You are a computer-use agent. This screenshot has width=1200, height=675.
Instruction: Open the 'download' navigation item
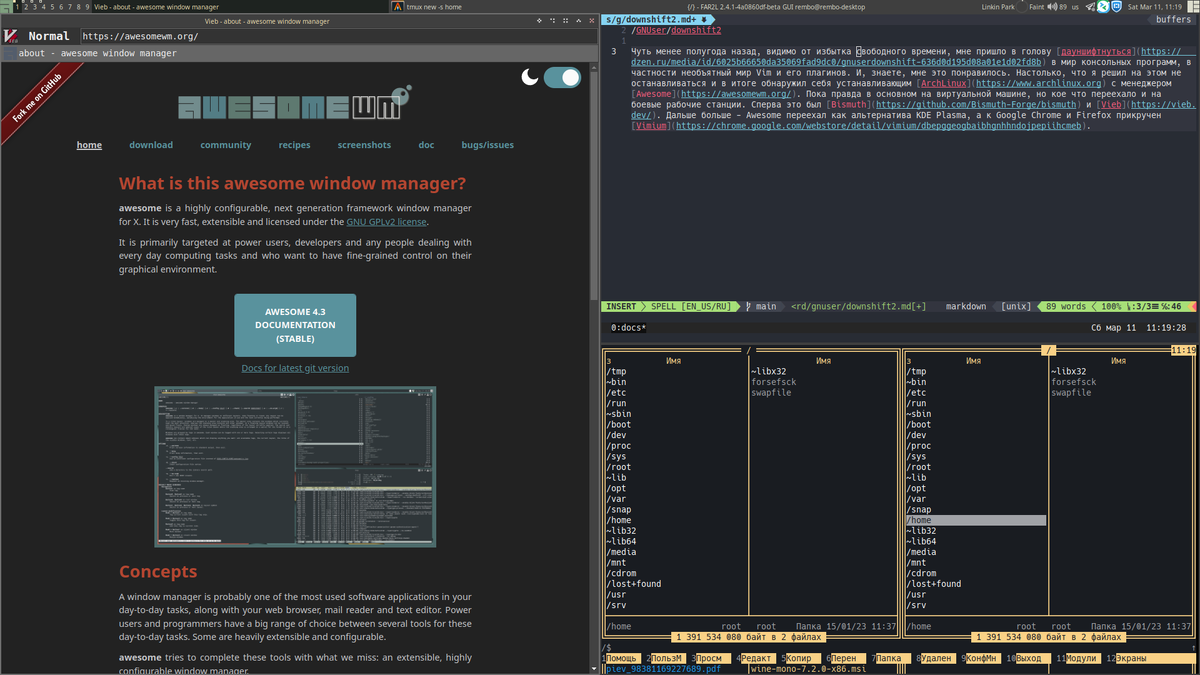coord(151,145)
